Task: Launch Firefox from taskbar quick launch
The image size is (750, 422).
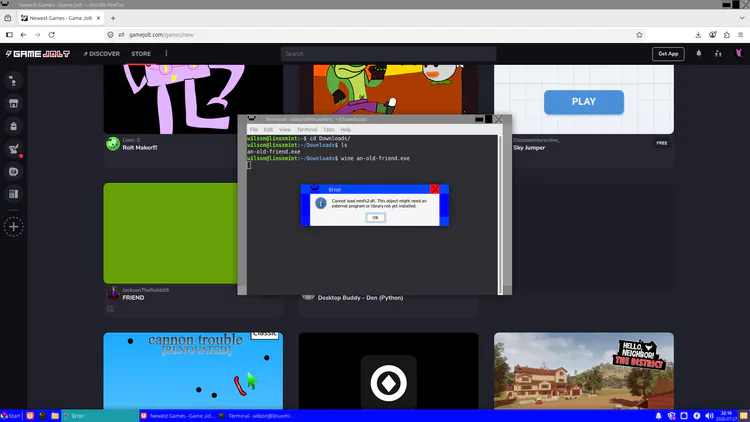Action: (30, 416)
